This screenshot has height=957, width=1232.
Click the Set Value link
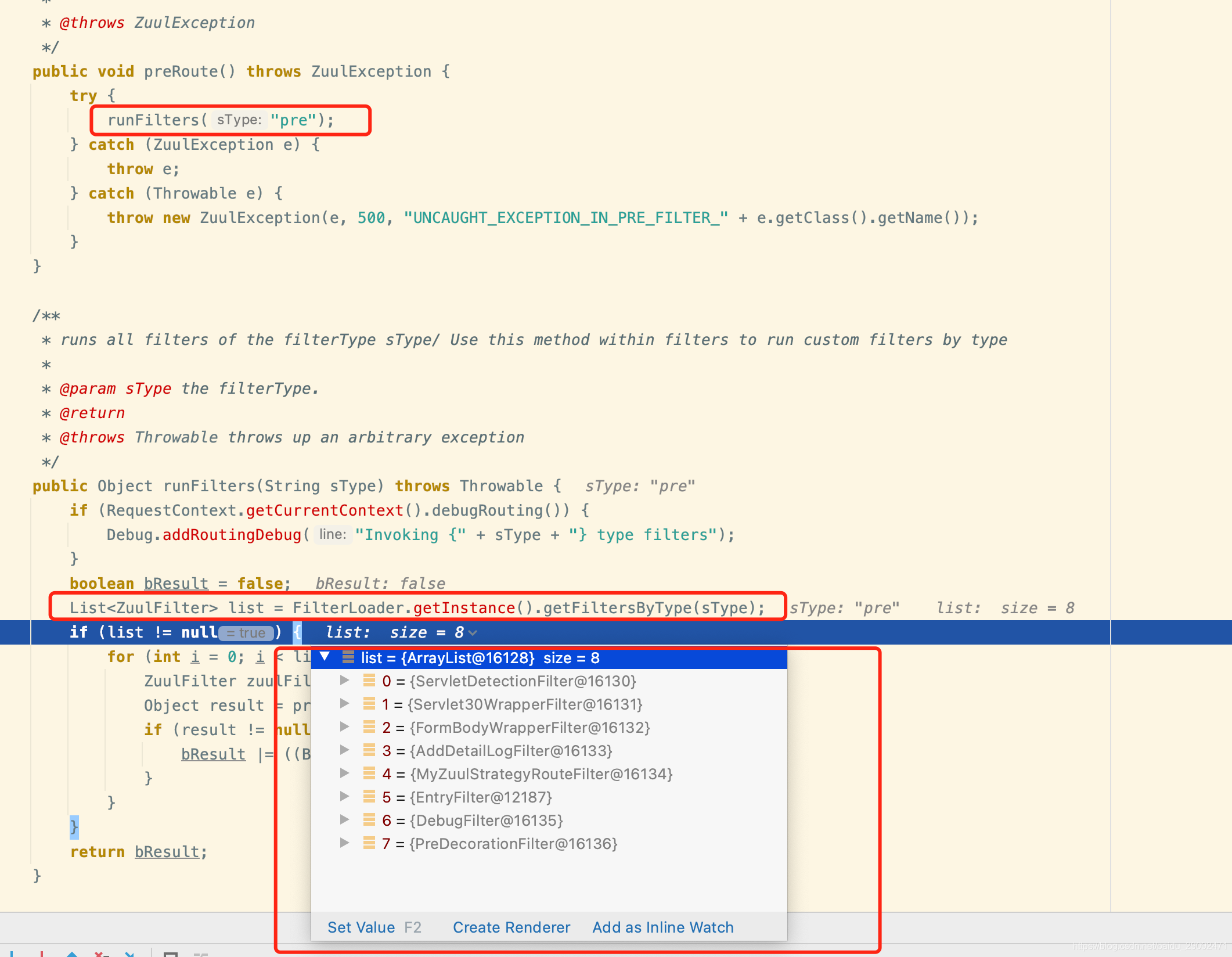tap(361, 927)
